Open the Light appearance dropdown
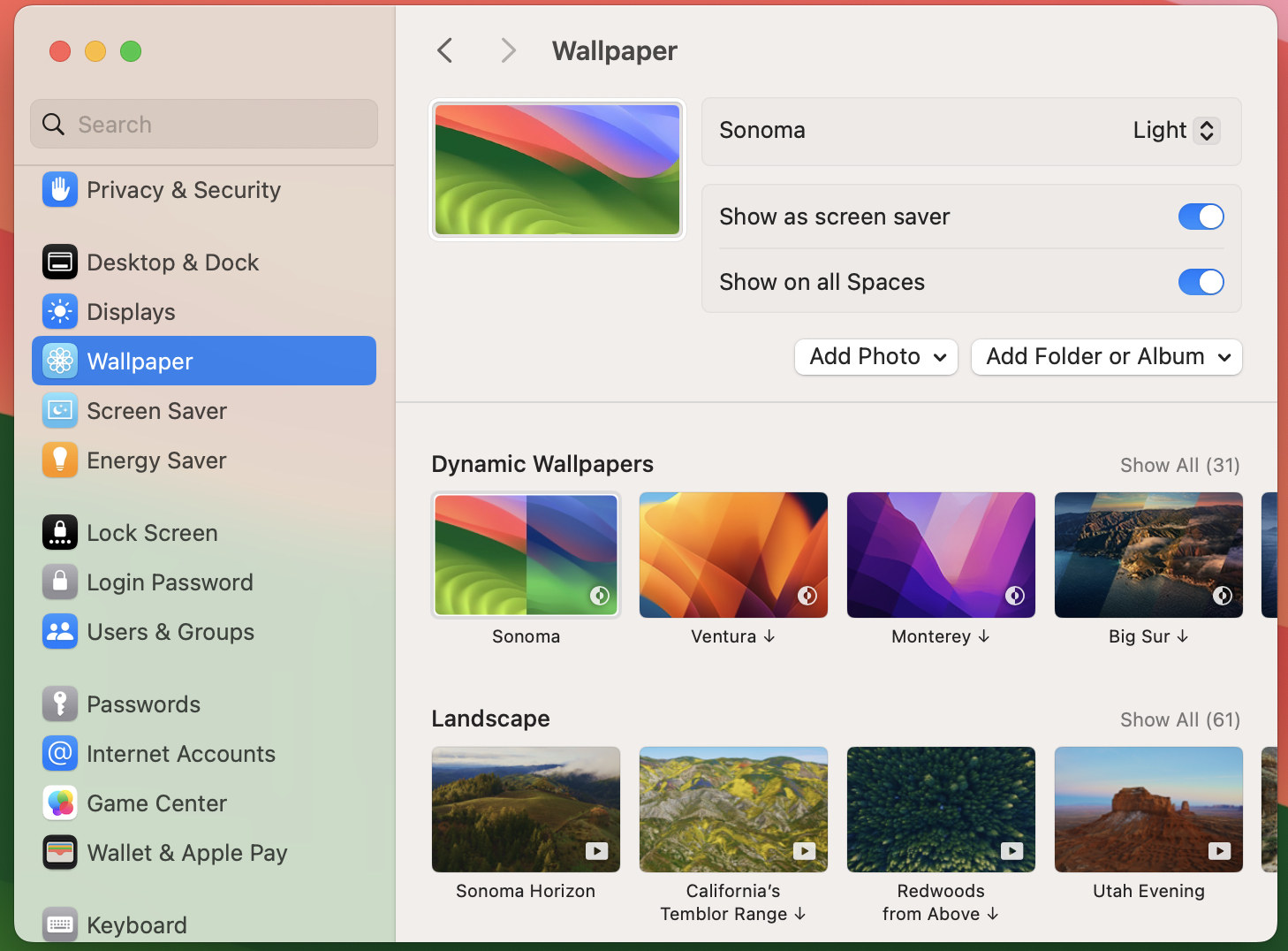This screenshot has width=1288, height=951. 1176,130
